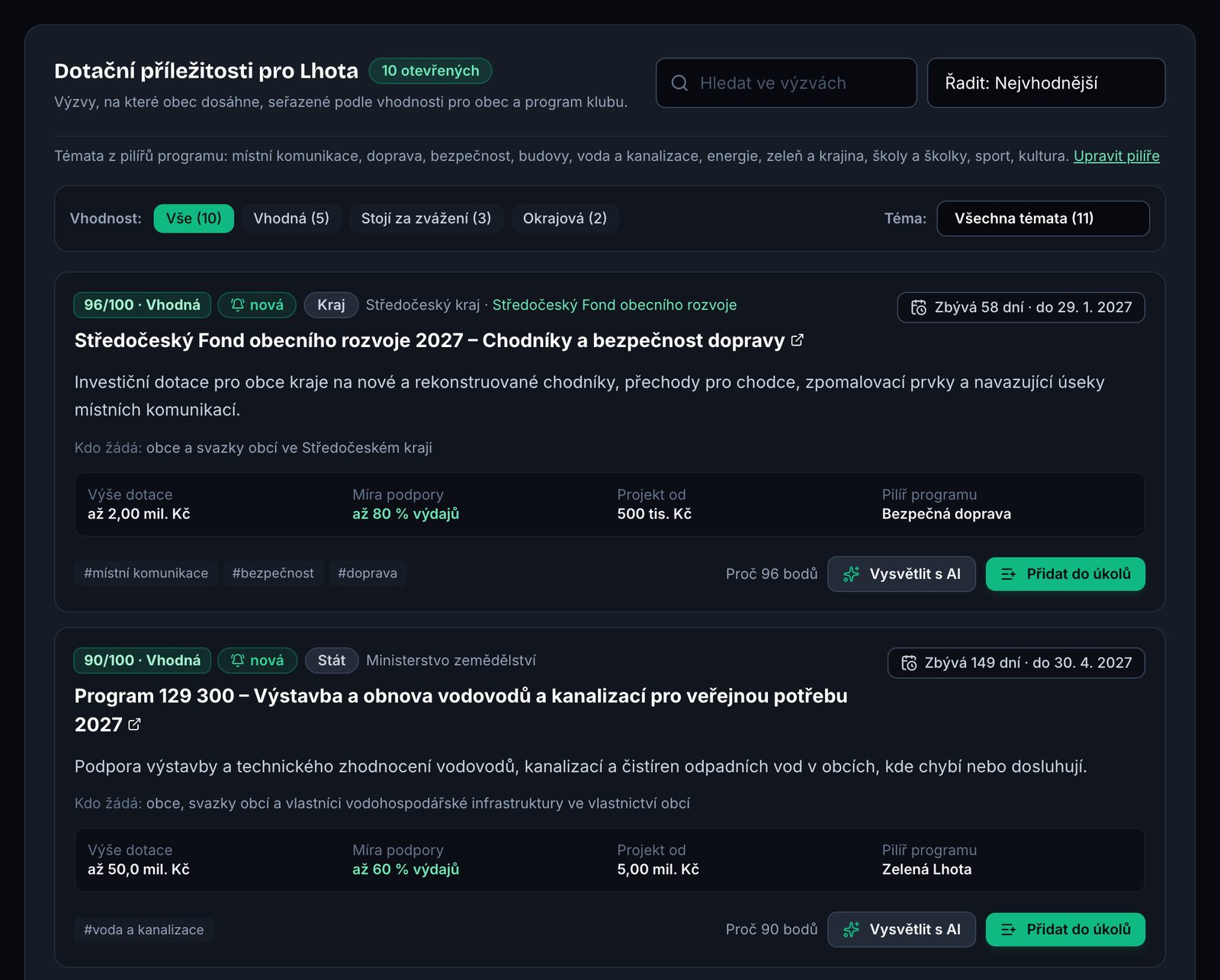Image resolution: width=1220 pixels, height=980 pixels.
Task: Click the #doprava tag
Action: click(x=368, y=574)
